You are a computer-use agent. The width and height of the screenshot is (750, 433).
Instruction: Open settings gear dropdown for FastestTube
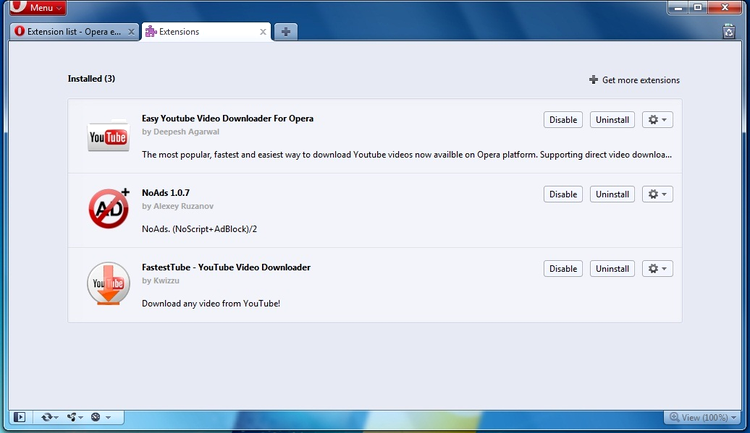(657, 268)
